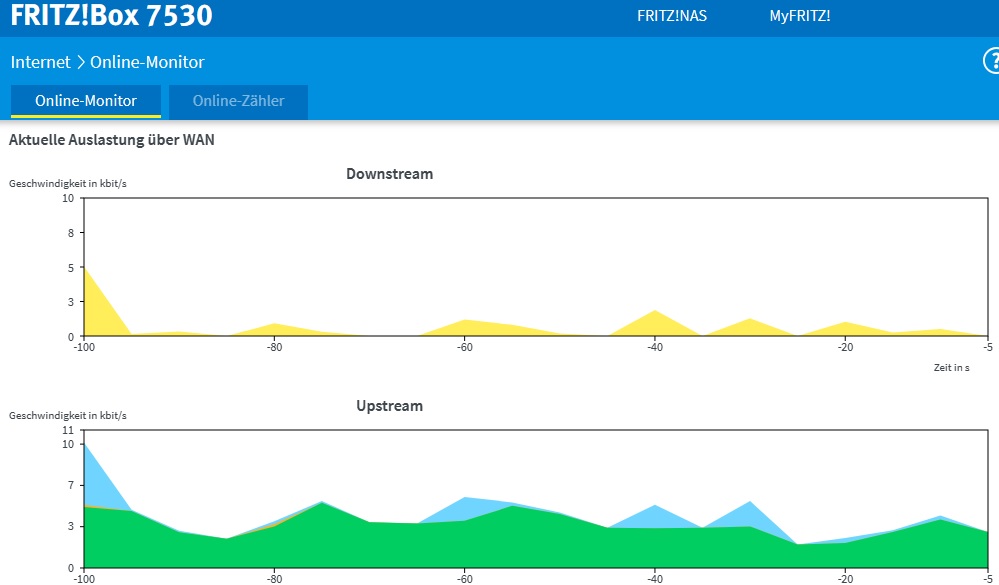The image size is (999, 585).
Task: Click the FRITZ!Box 7530 logo title
Action: tap(111, 15)
